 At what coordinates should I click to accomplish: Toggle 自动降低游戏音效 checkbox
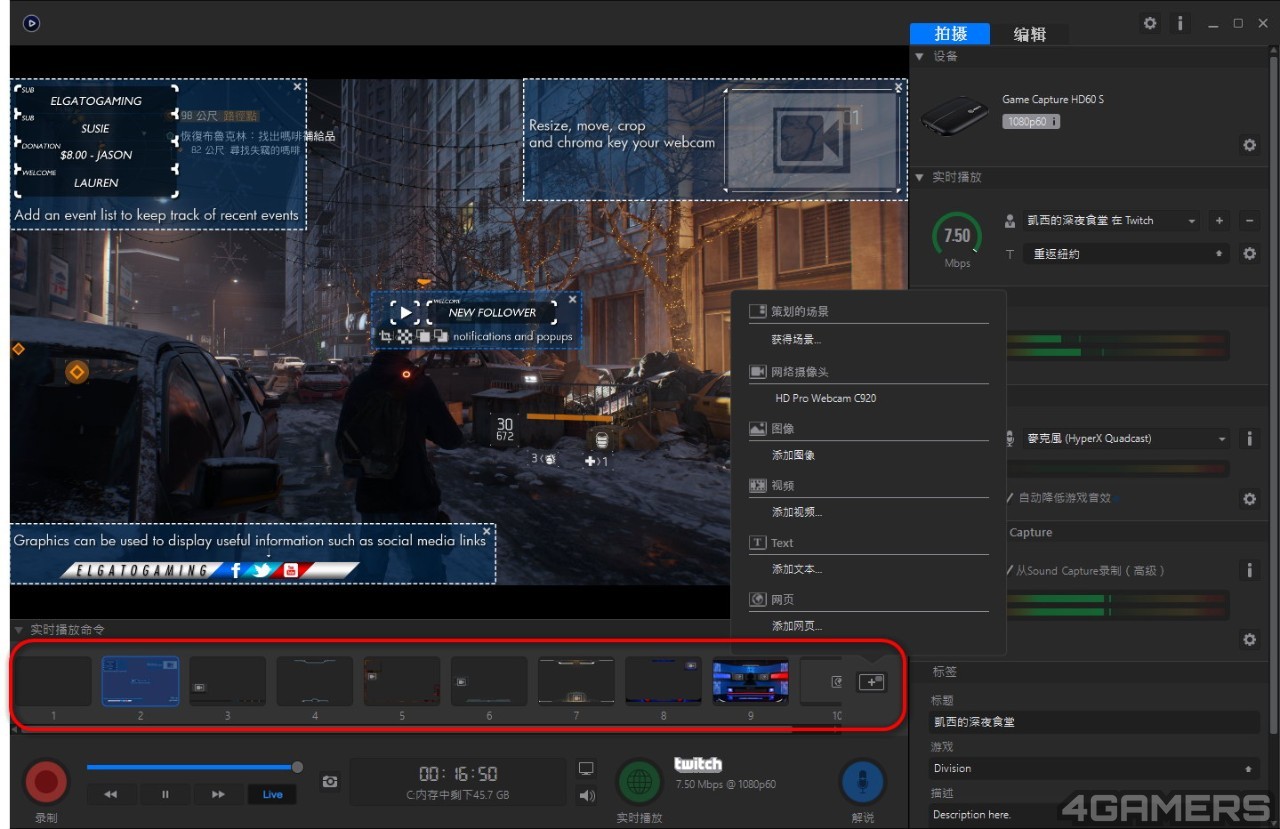(x=1010, y=497)
